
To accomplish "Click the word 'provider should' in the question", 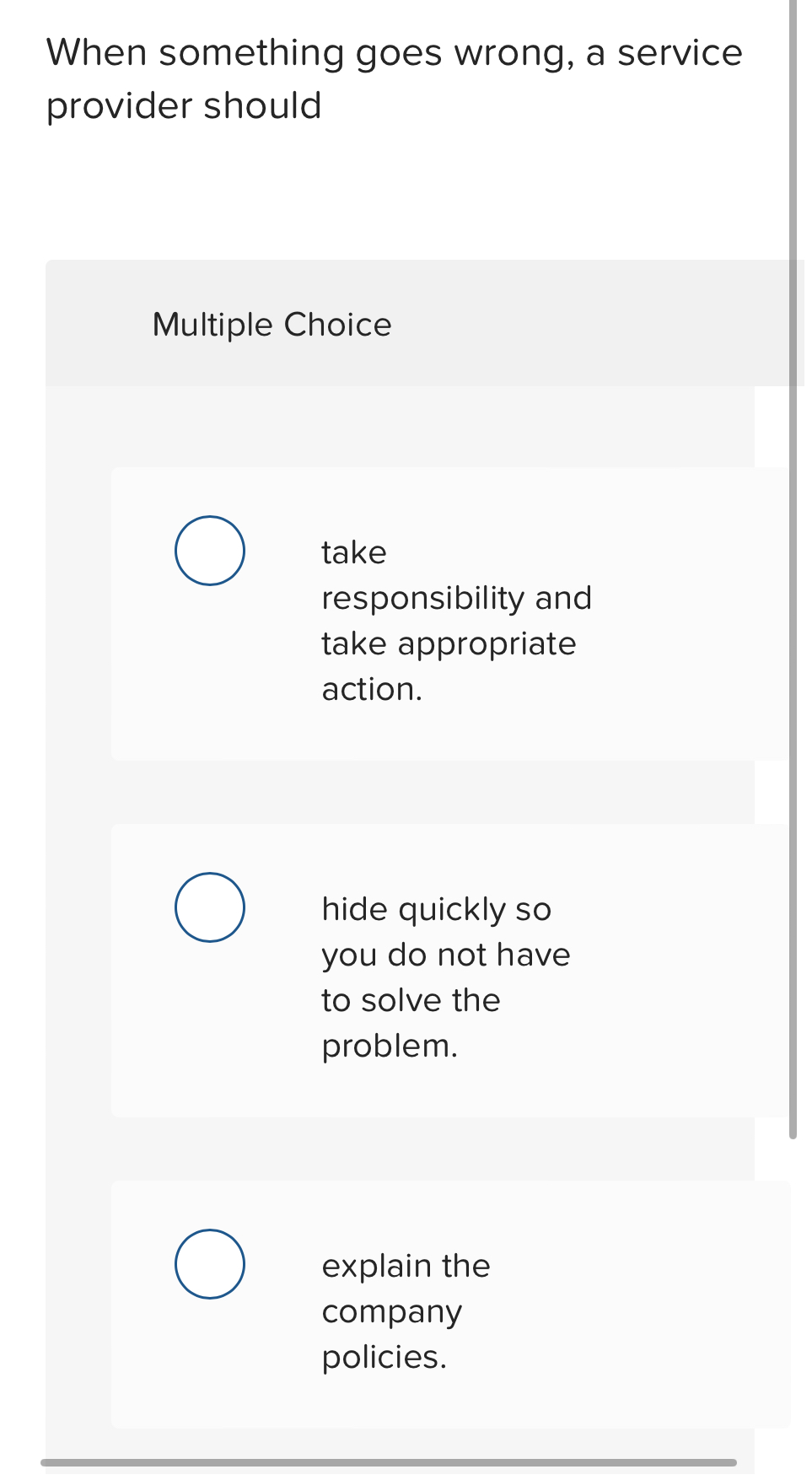I will click(183, 105).
